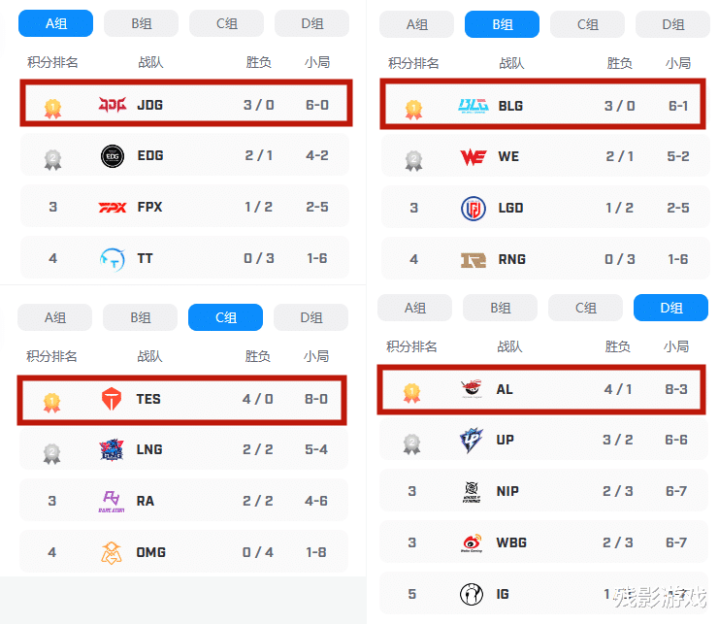This screenshot has width=719, height=624.
Task: Switch to B组 tab in top-left panel
Action: tap(141, 23)
